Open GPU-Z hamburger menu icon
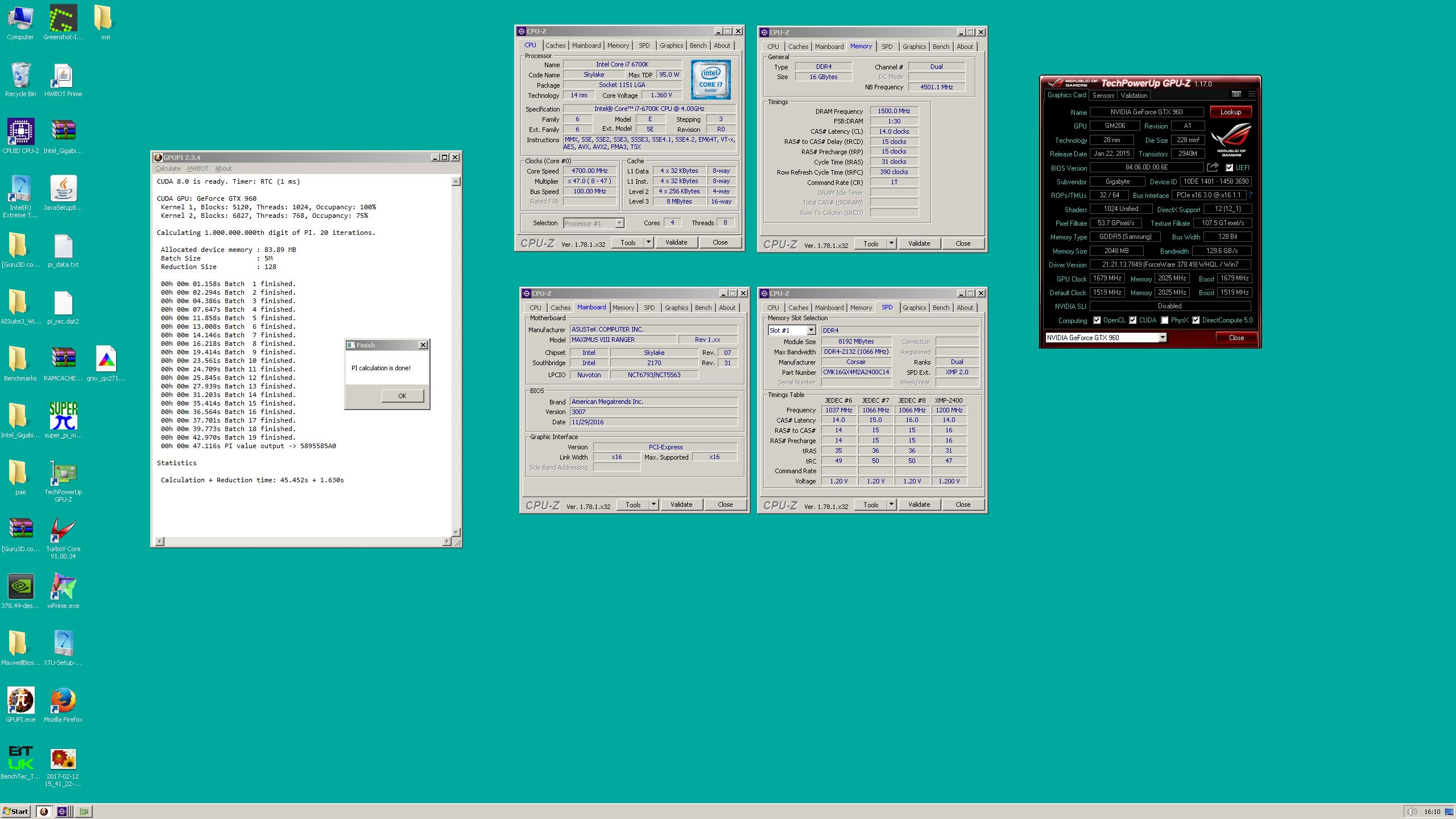 [x=1251, y=94]
